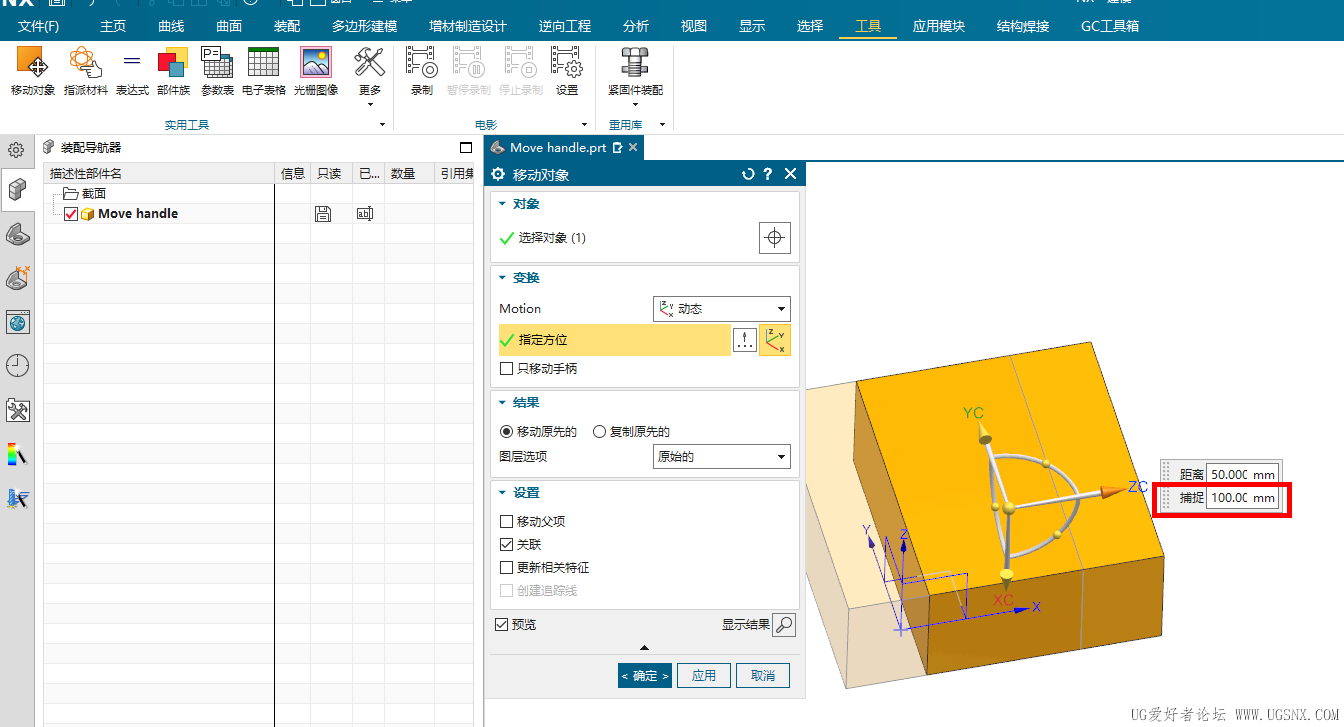Click the save icon in Move handle row
The image size is (1344, 727).
pyautogui.click(x=323, y=213)
